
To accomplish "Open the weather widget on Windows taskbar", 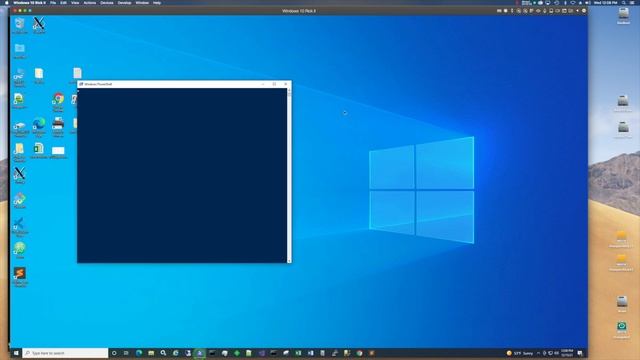I will pyautogui.click(x=520, y=353).
